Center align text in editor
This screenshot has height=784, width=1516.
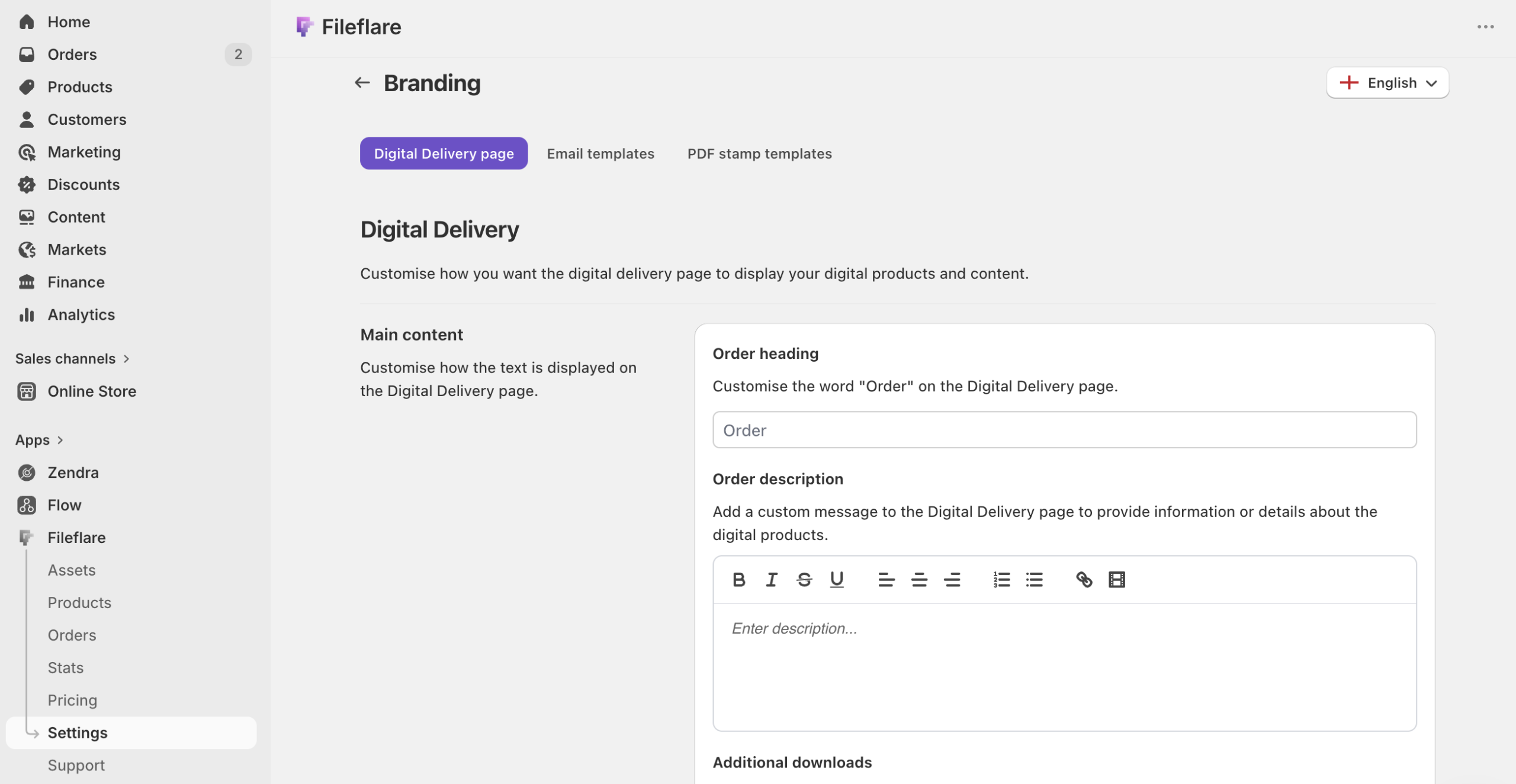coord(919,580)
